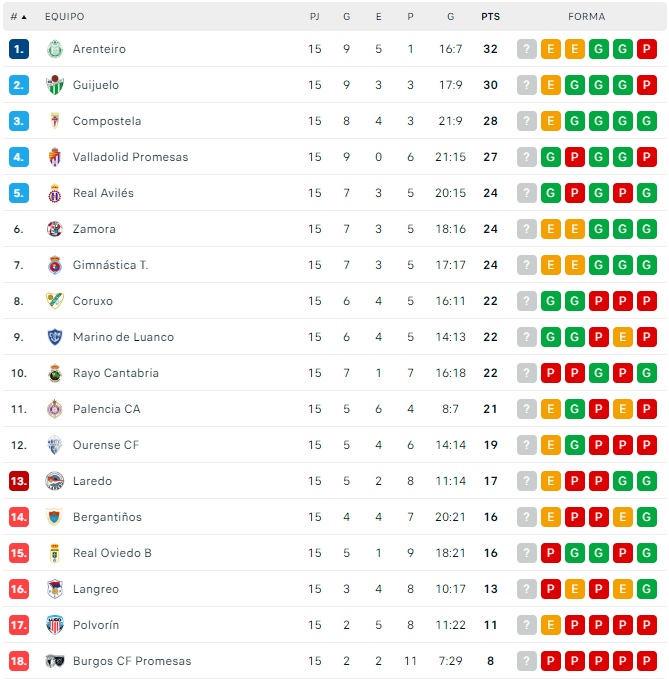Open the Real Oviedo B crest
The width and height of the screenshot is (669, 687).
point(55,553)
